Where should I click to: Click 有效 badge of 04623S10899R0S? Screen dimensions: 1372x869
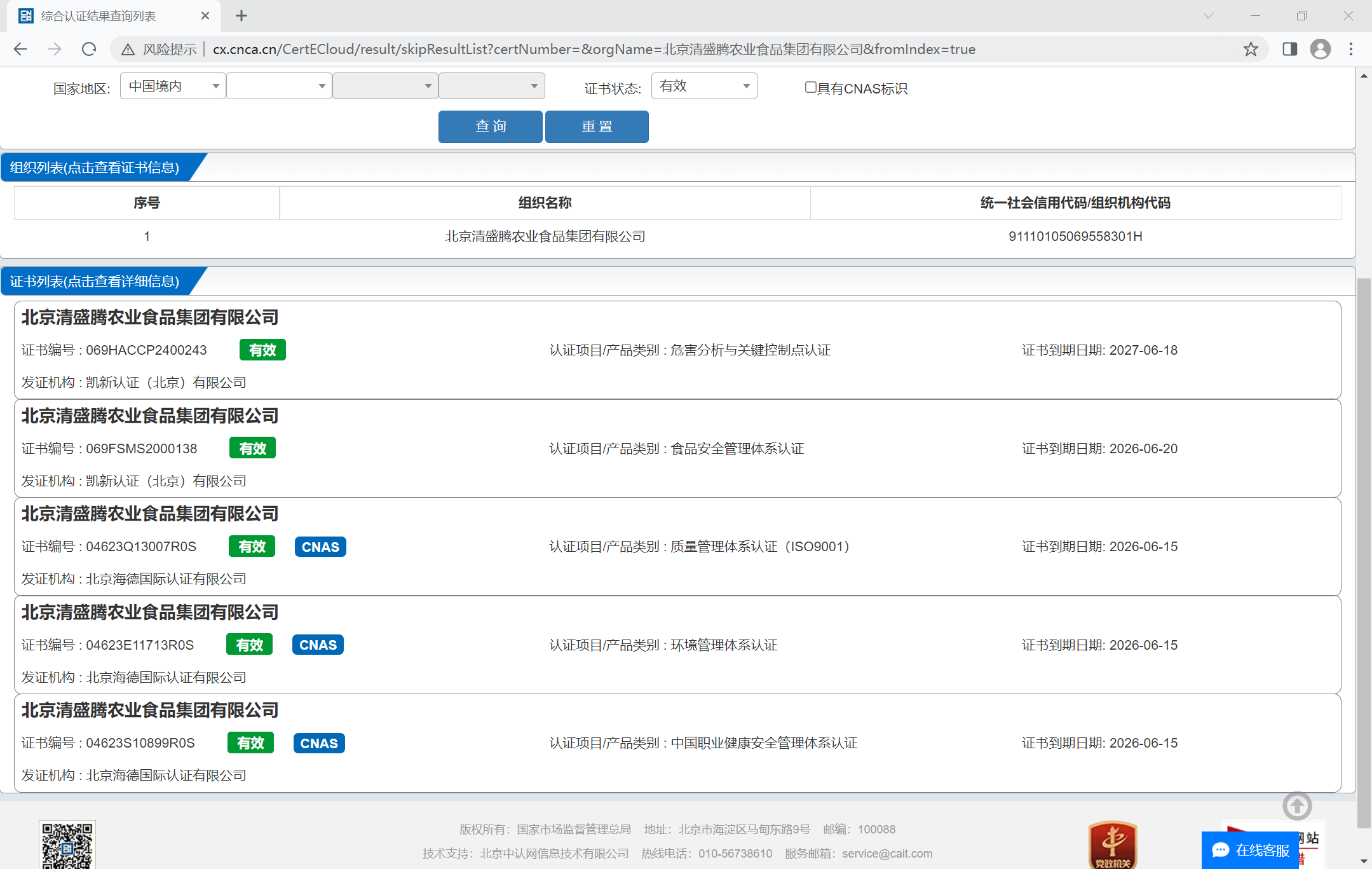250,742
